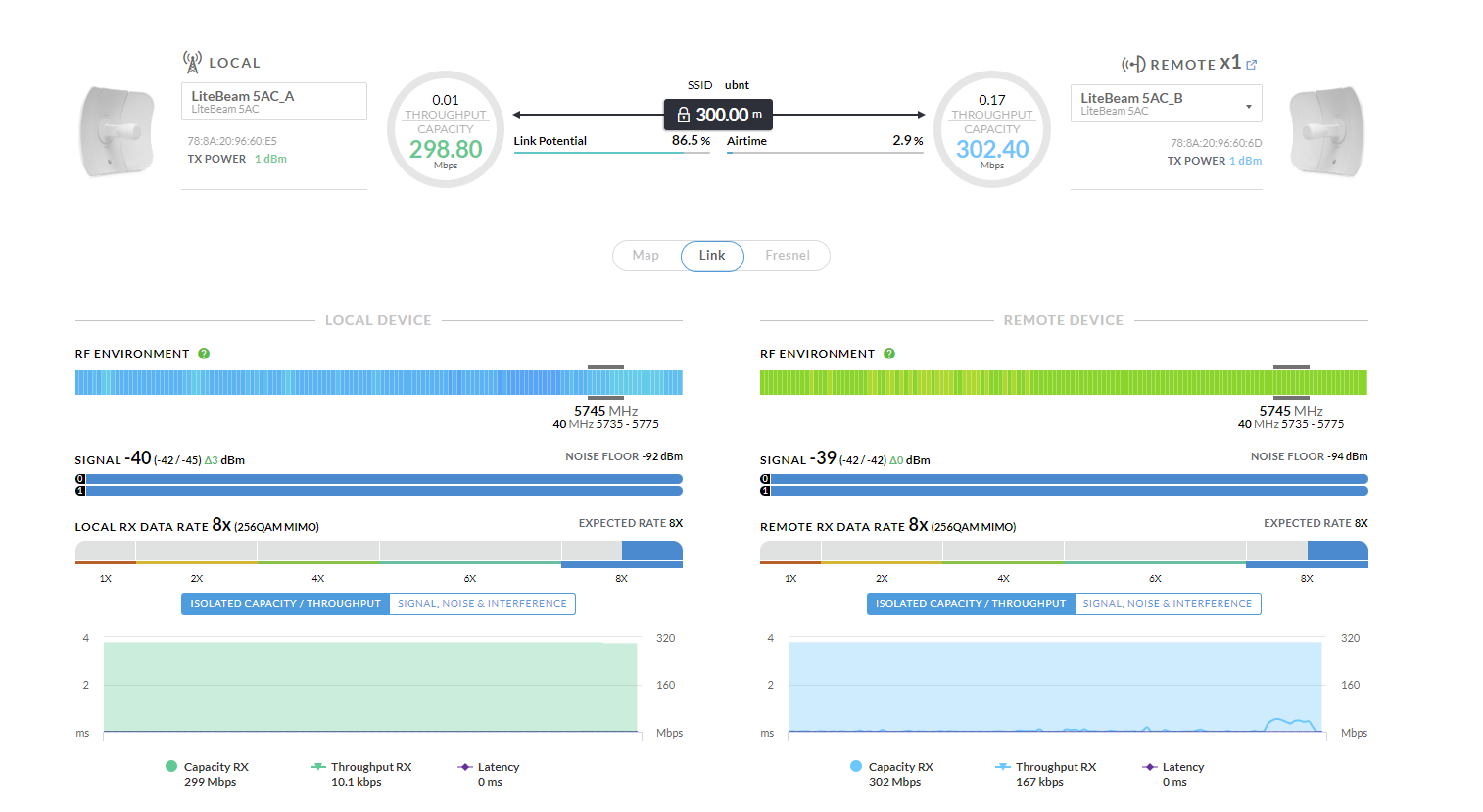Click local RF Environment help icon
This screenshot has width=1483, height=812.
point(204,354)
